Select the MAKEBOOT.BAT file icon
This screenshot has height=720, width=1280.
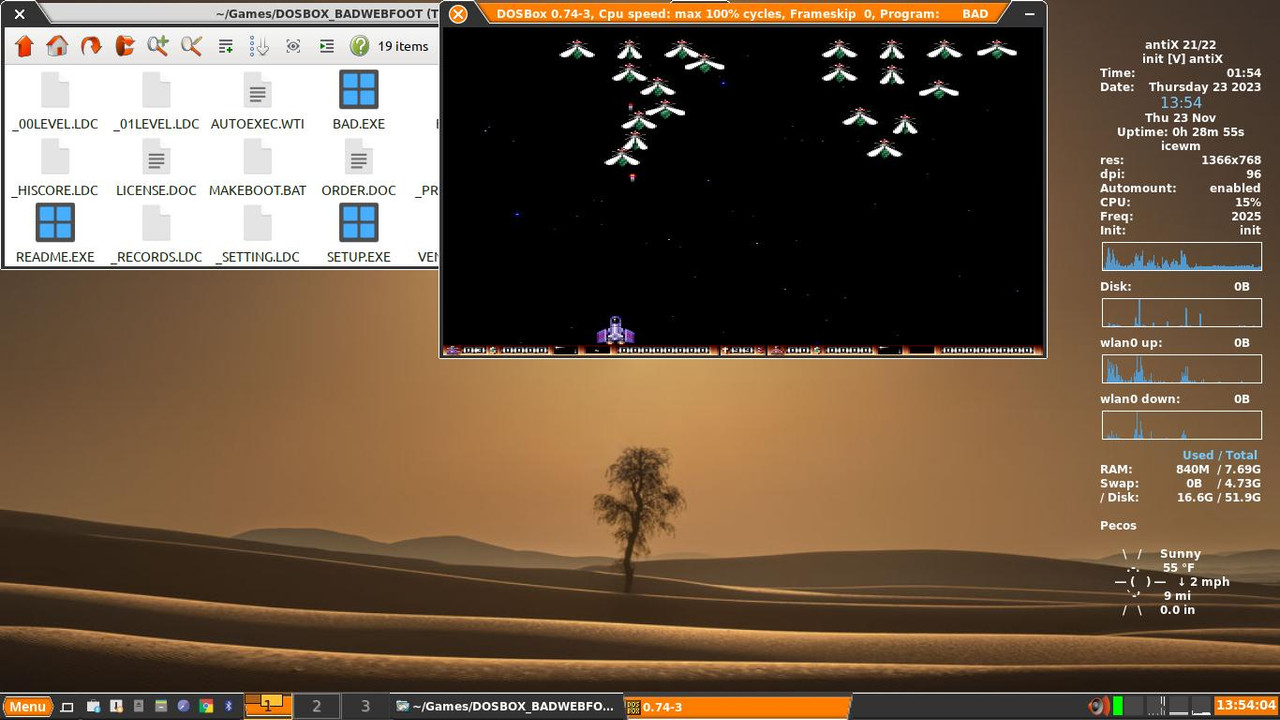coord(257,157)
